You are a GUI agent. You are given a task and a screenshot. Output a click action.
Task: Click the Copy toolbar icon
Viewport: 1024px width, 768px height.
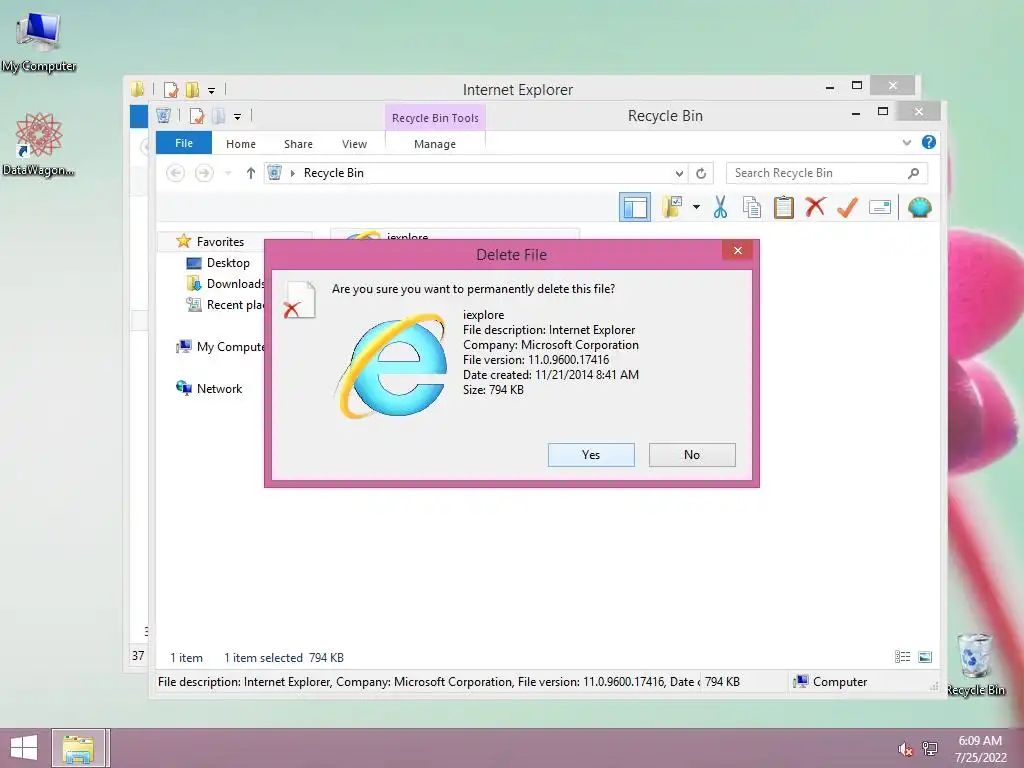pos(752,208)
